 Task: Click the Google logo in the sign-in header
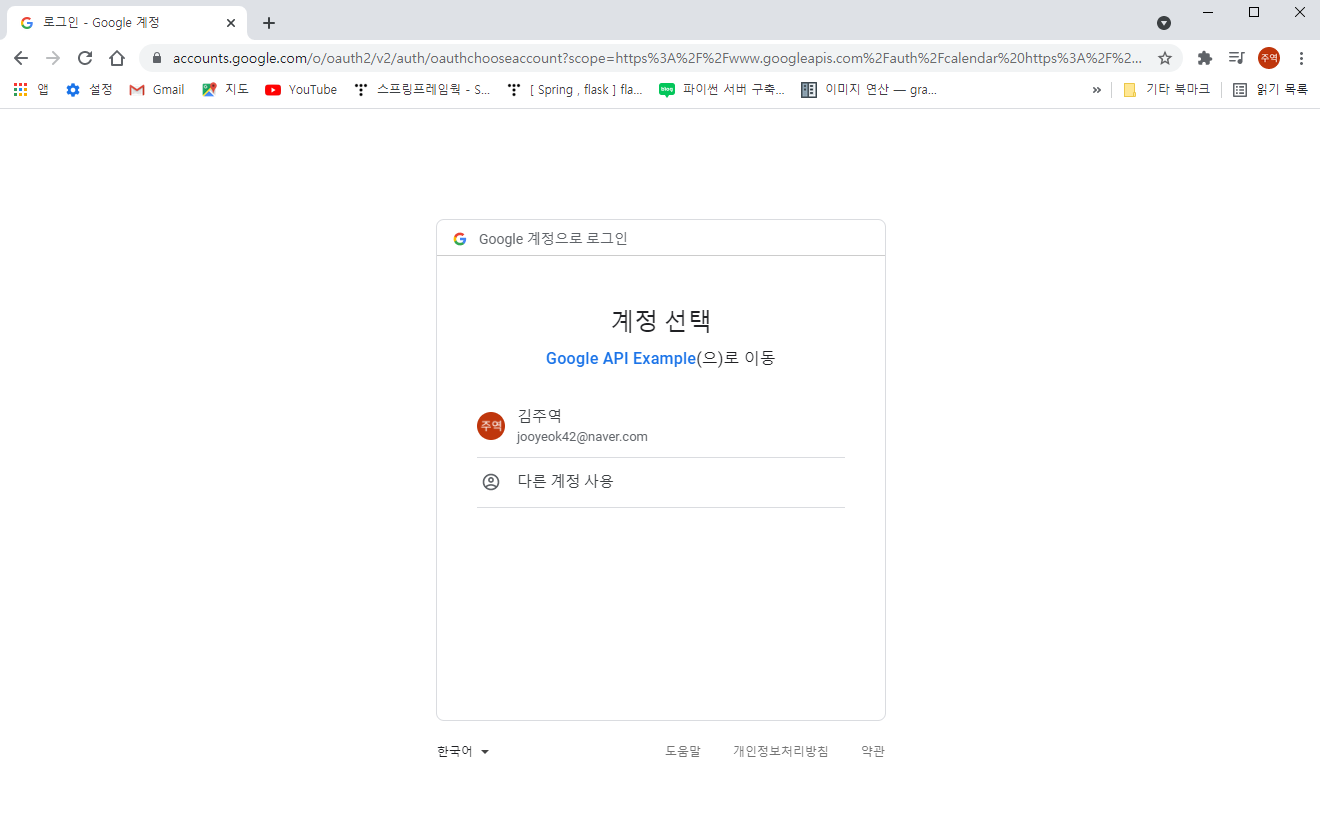(x=460, y=239)
